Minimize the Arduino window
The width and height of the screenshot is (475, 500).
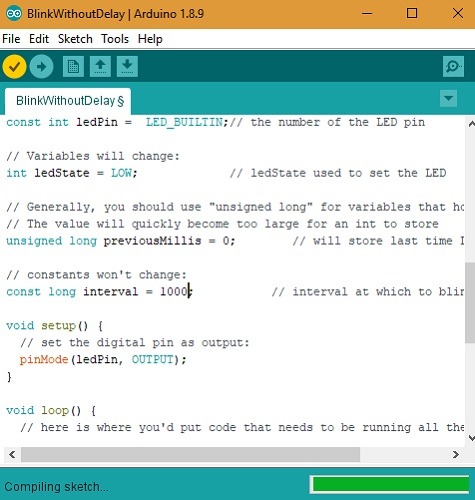click(x=367, y=14)
